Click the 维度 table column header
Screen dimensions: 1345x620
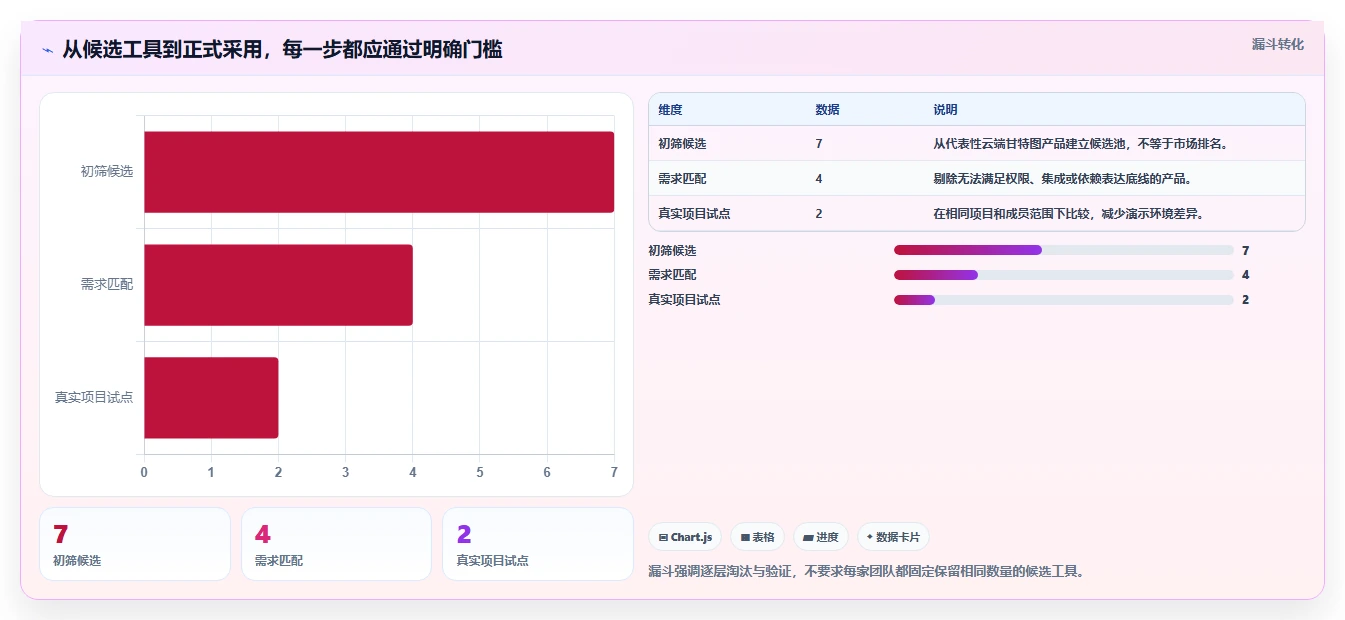point(670,109)
